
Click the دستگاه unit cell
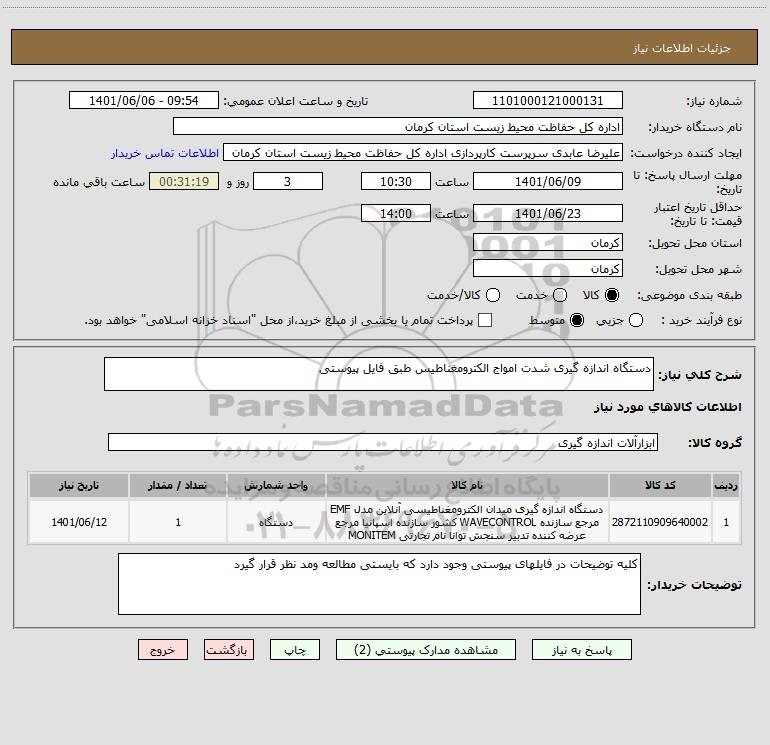click(276, 522)
